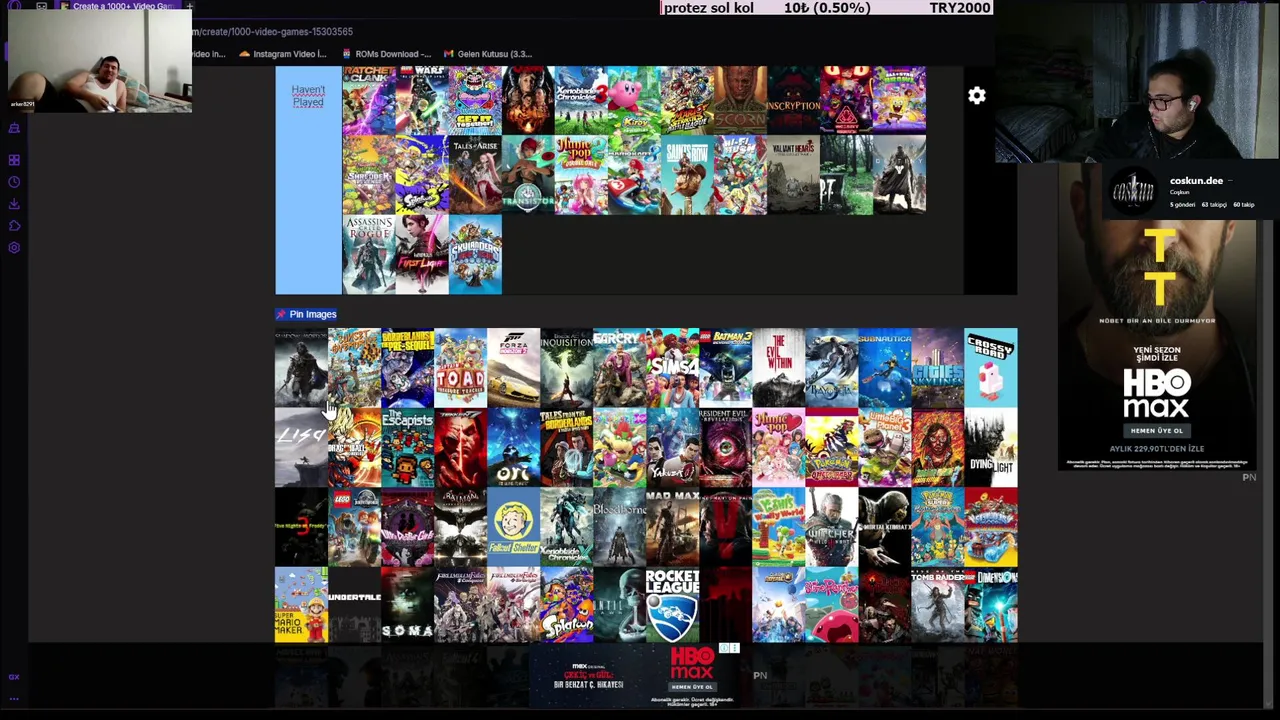The width and height of the screenshot is (1280, 720).
Task: Click the 'Haven't Played' tier label
Action: pyautogui.click(x=308, y=96)
